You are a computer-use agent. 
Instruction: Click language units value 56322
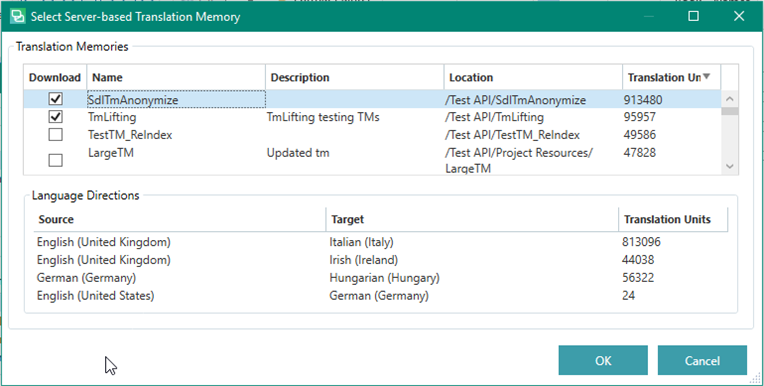(638, 278)
